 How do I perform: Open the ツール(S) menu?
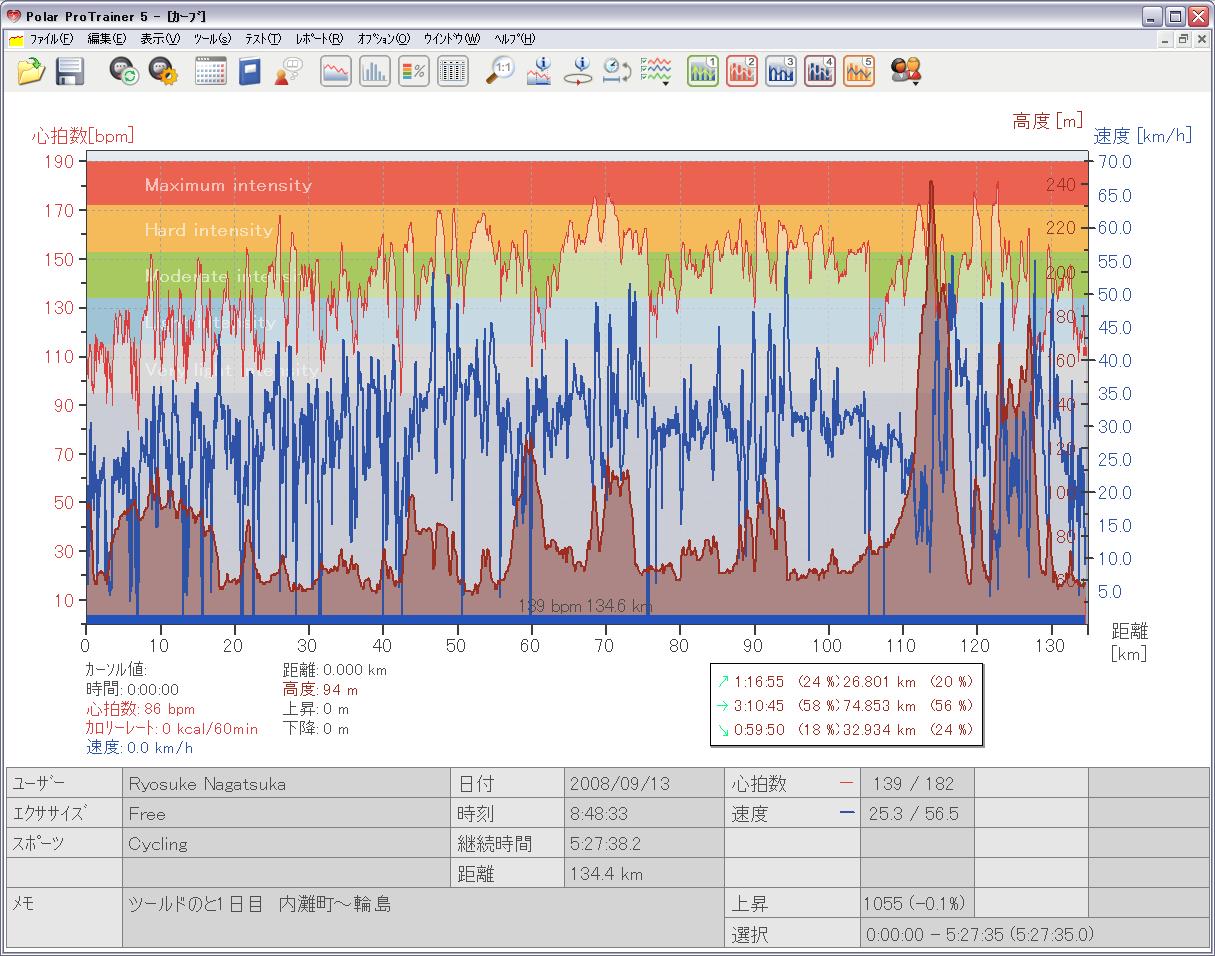pos(212,39)
